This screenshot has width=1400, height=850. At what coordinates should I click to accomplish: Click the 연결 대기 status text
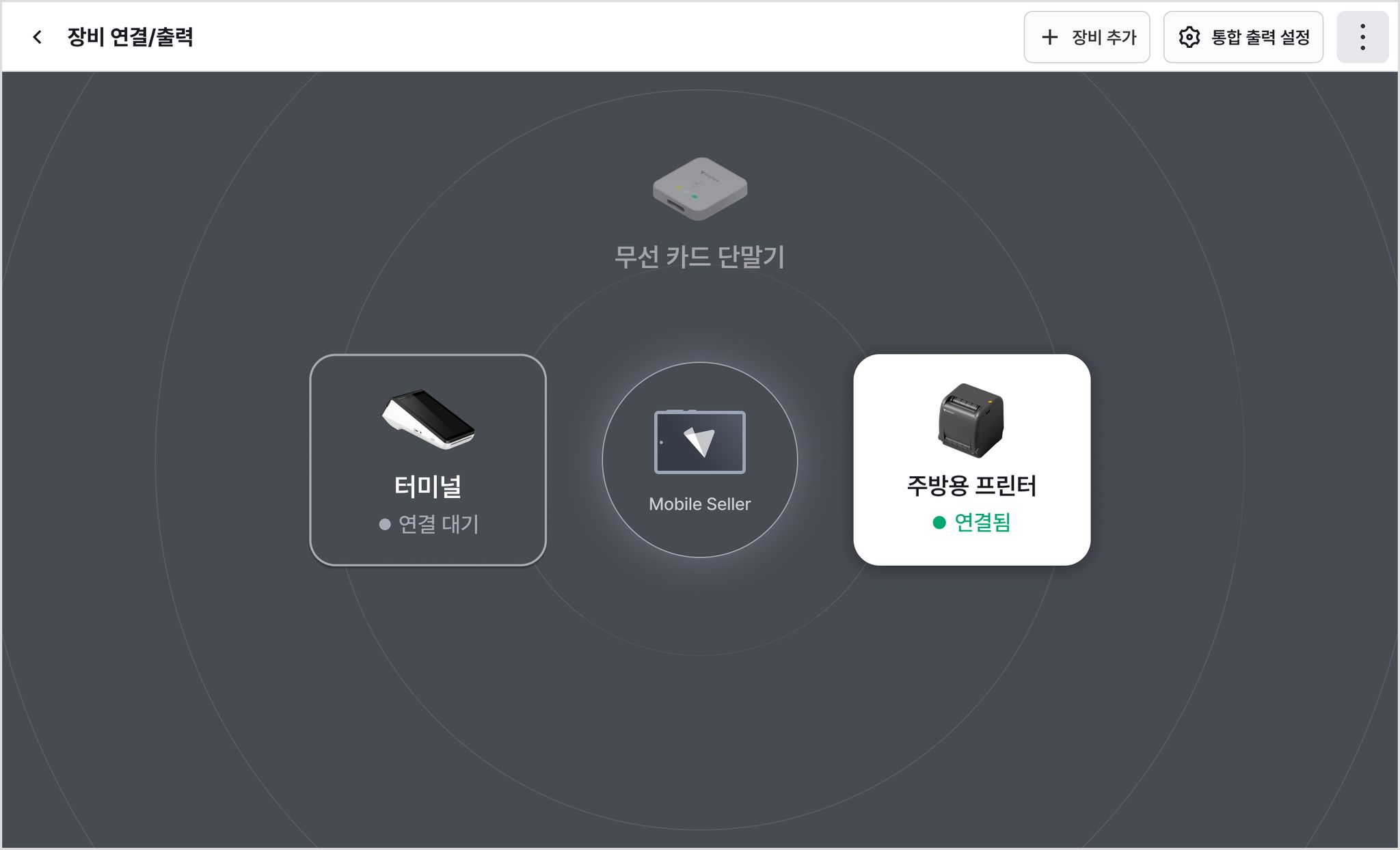439,524
